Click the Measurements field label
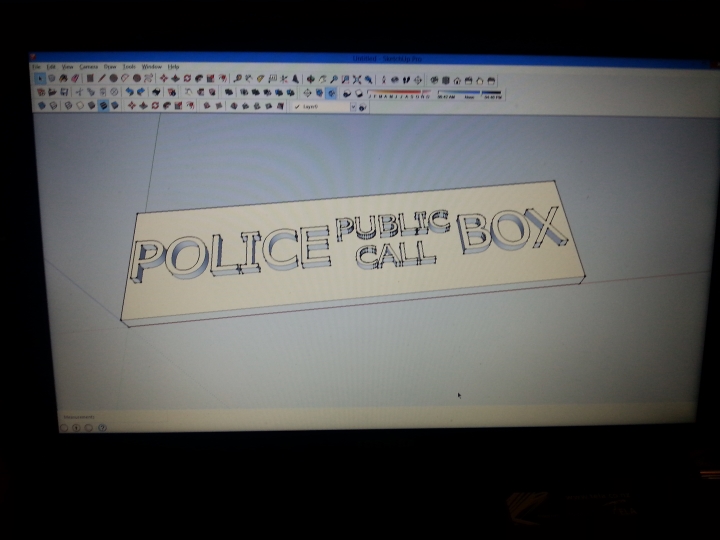This screenshot has height=540, width=720. pyautogui.click(x=79, y=417)
